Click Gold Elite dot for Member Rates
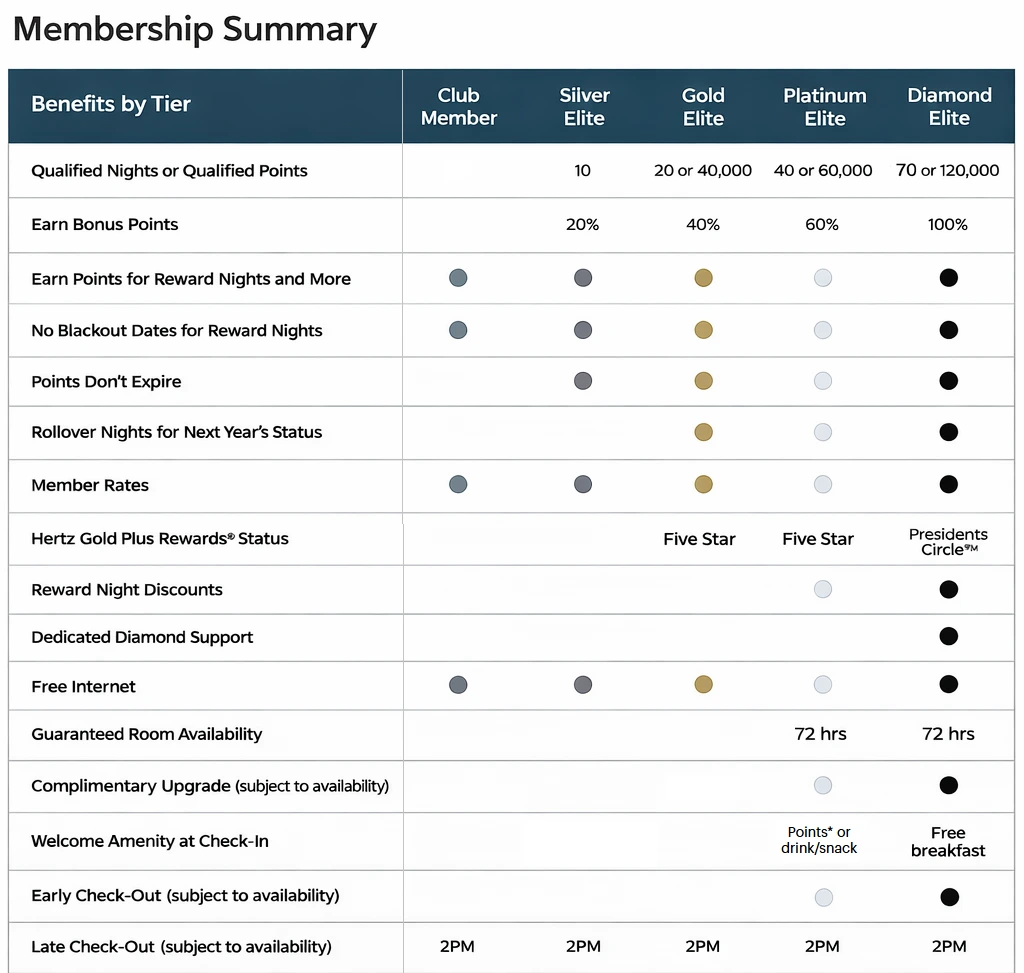This screenshot has height=973, width=1024. point(703,484)
